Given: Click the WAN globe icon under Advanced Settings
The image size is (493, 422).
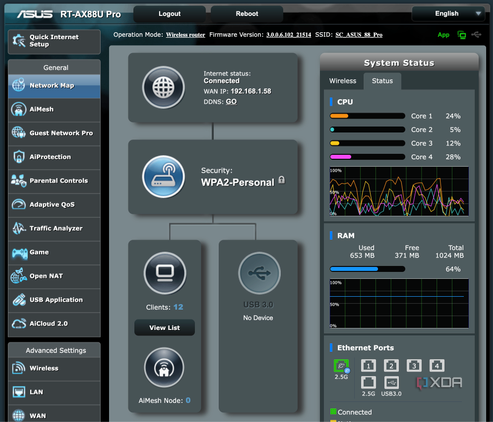Looking at the screenshot, I should pyautogui.click(x=18, y=415).
